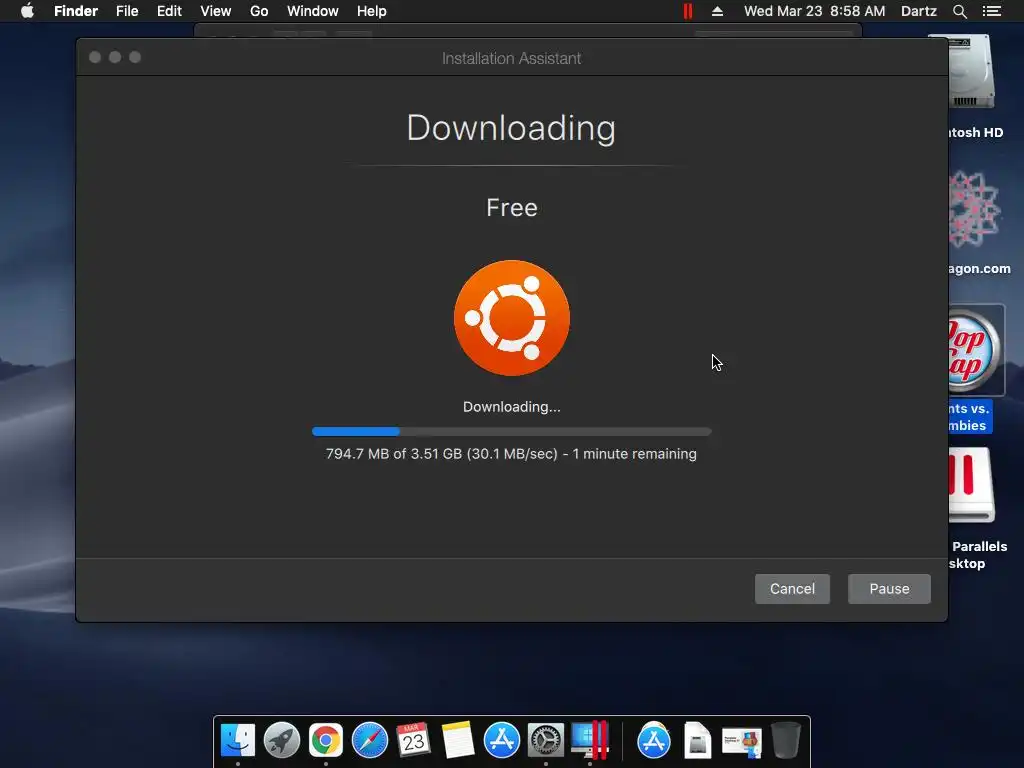1024x768 pixels.
Task: Open the Applications stack right of dock divider
Action: pyautogui.click(x=654, y=740)
